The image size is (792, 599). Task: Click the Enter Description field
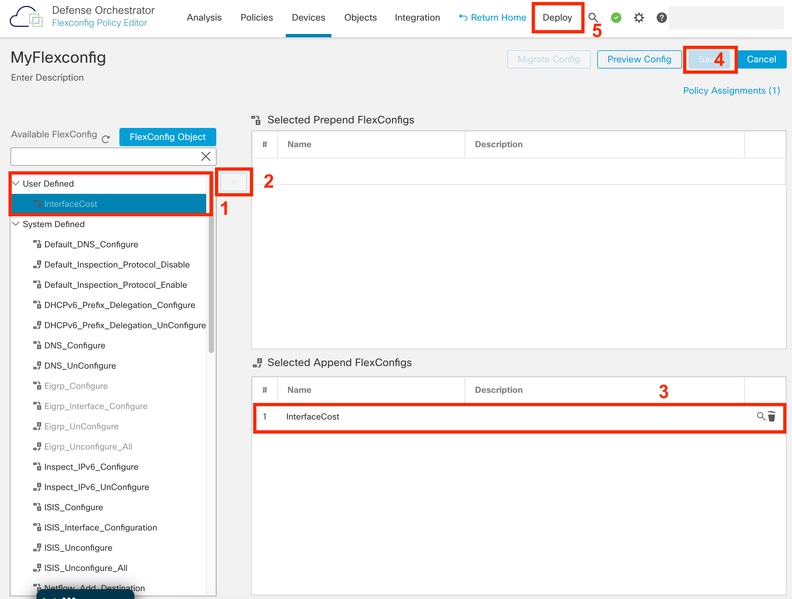47,78
